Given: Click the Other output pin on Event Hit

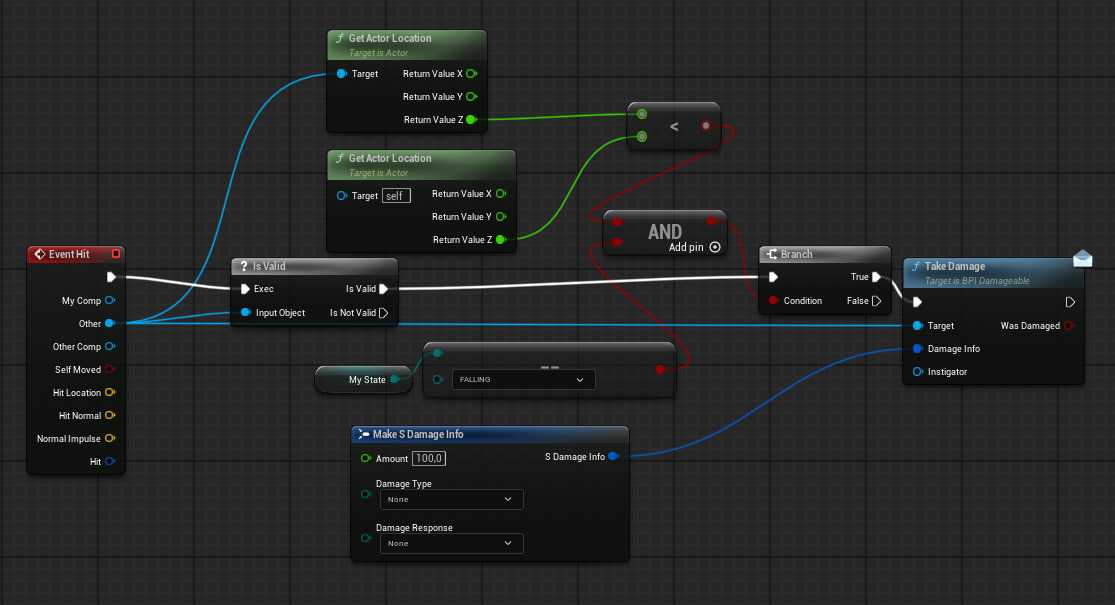Looking at the screenshot, I should tap(110, 323).
